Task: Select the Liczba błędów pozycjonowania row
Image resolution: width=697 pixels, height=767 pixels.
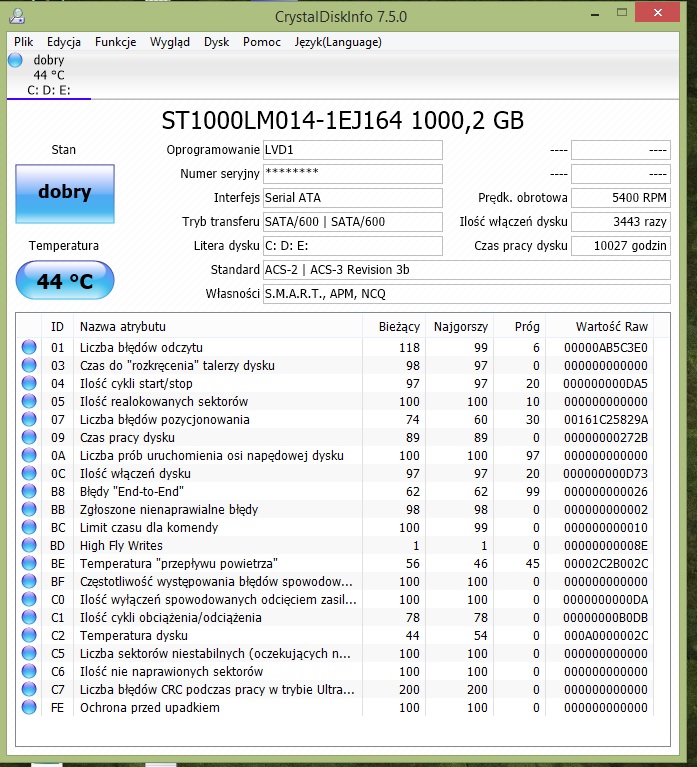Action: (337, 420)
